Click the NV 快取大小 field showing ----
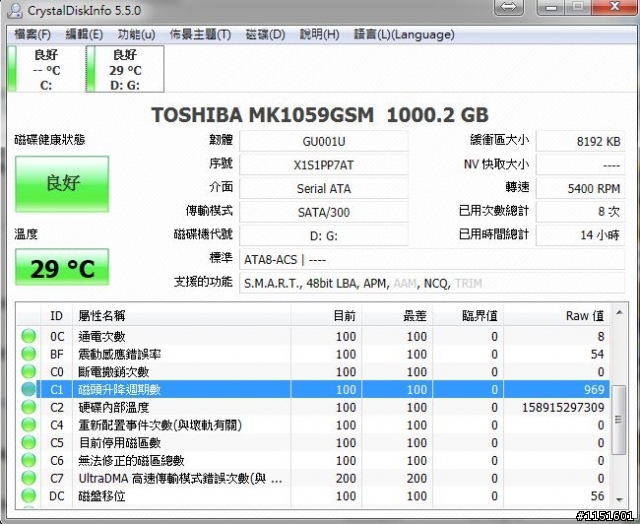640x524 pixels. [x=580, y=165]
